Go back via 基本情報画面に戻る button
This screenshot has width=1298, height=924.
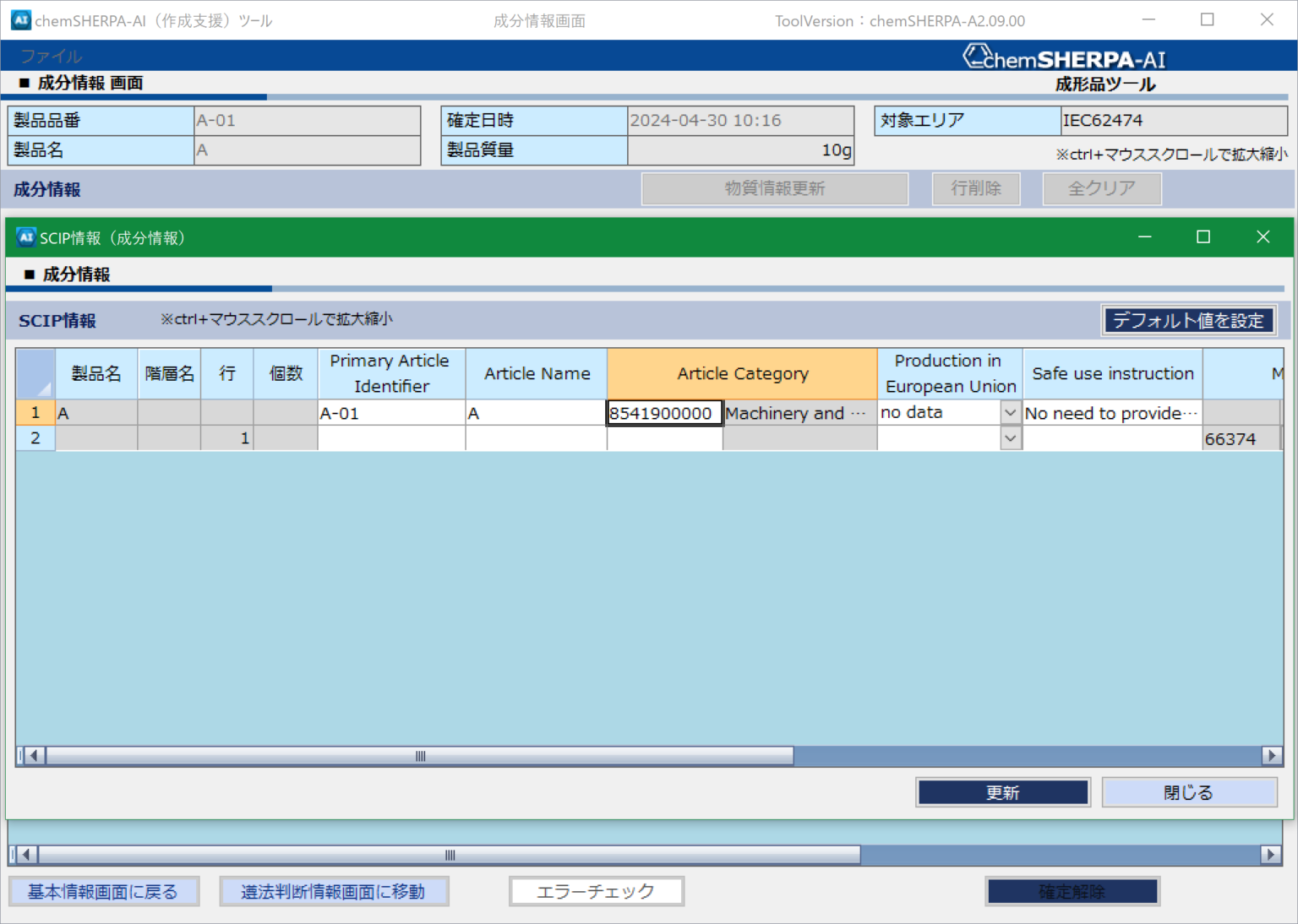pos(103,891)
